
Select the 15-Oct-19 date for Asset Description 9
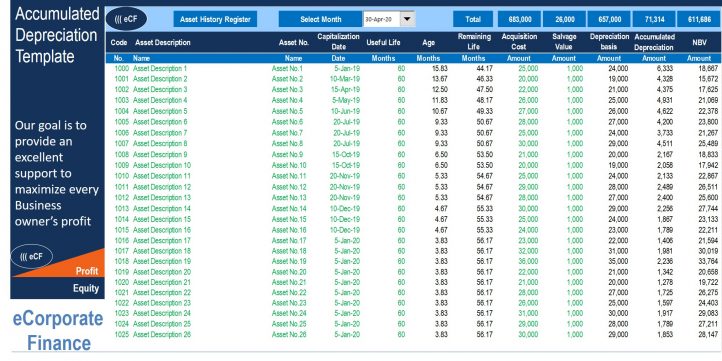347,154
